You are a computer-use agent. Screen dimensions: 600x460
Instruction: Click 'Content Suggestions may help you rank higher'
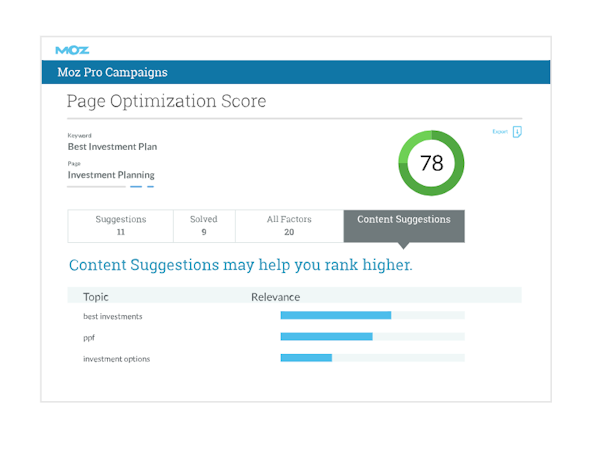pyautogui.click(x=241, y=265)
